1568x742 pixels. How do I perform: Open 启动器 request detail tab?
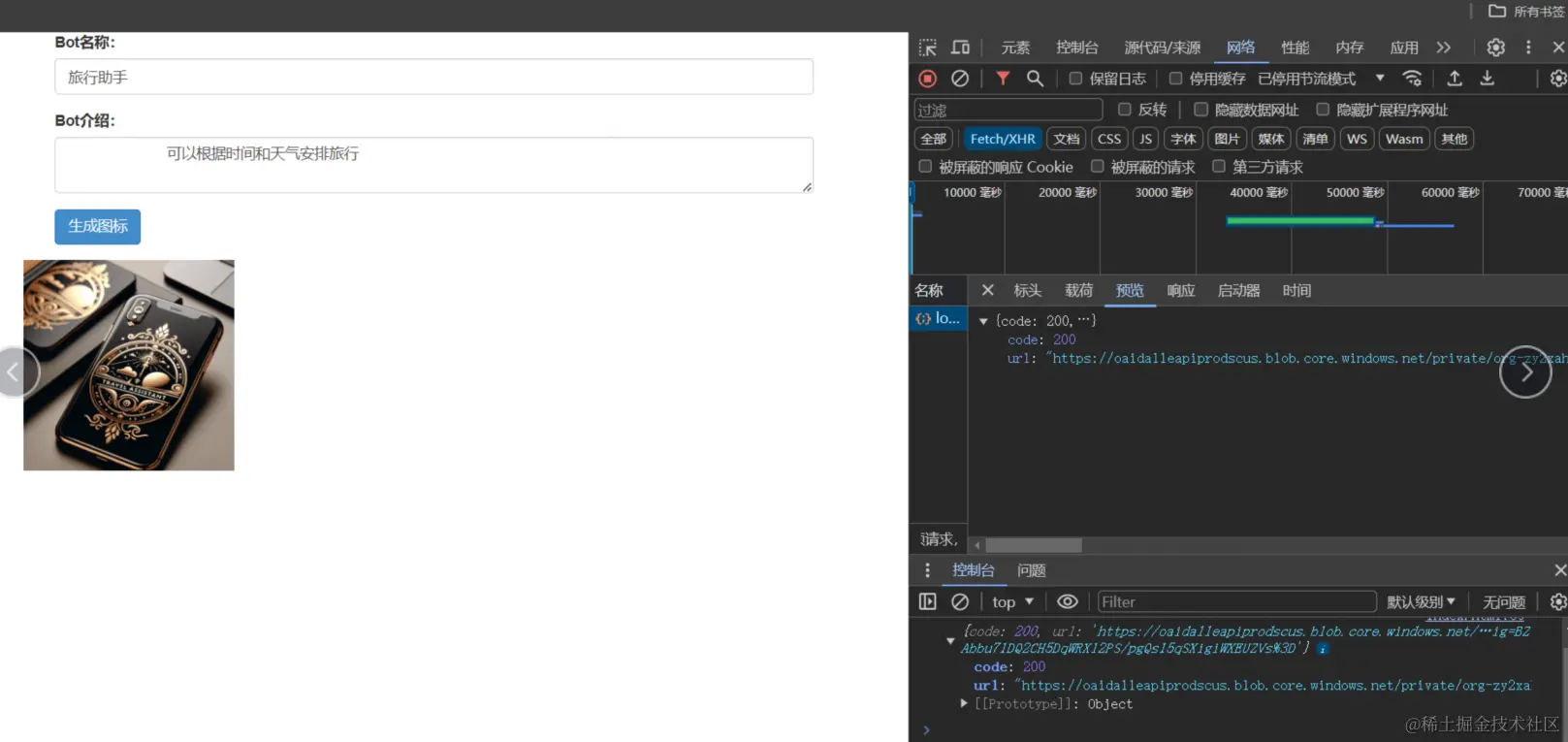[x=1238, y=290]
